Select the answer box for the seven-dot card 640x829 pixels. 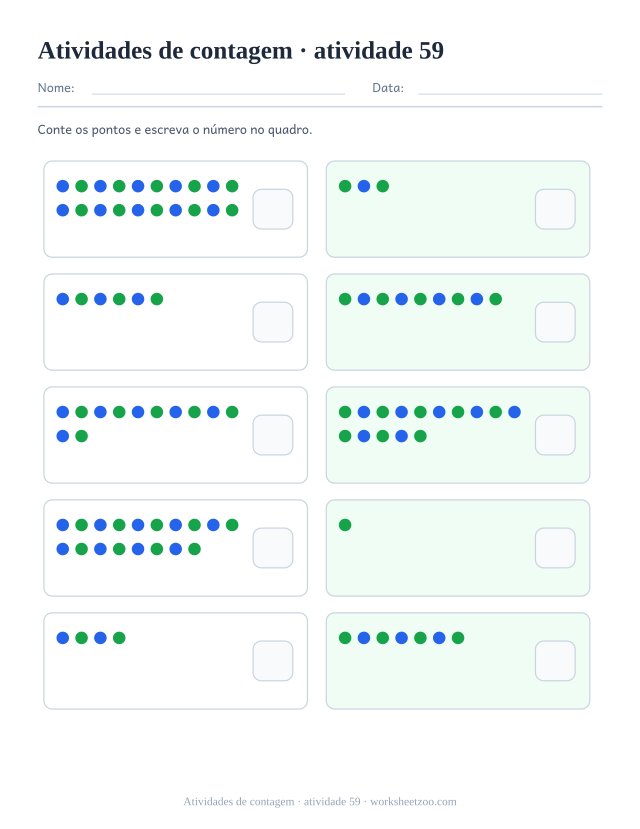point(555,661)
